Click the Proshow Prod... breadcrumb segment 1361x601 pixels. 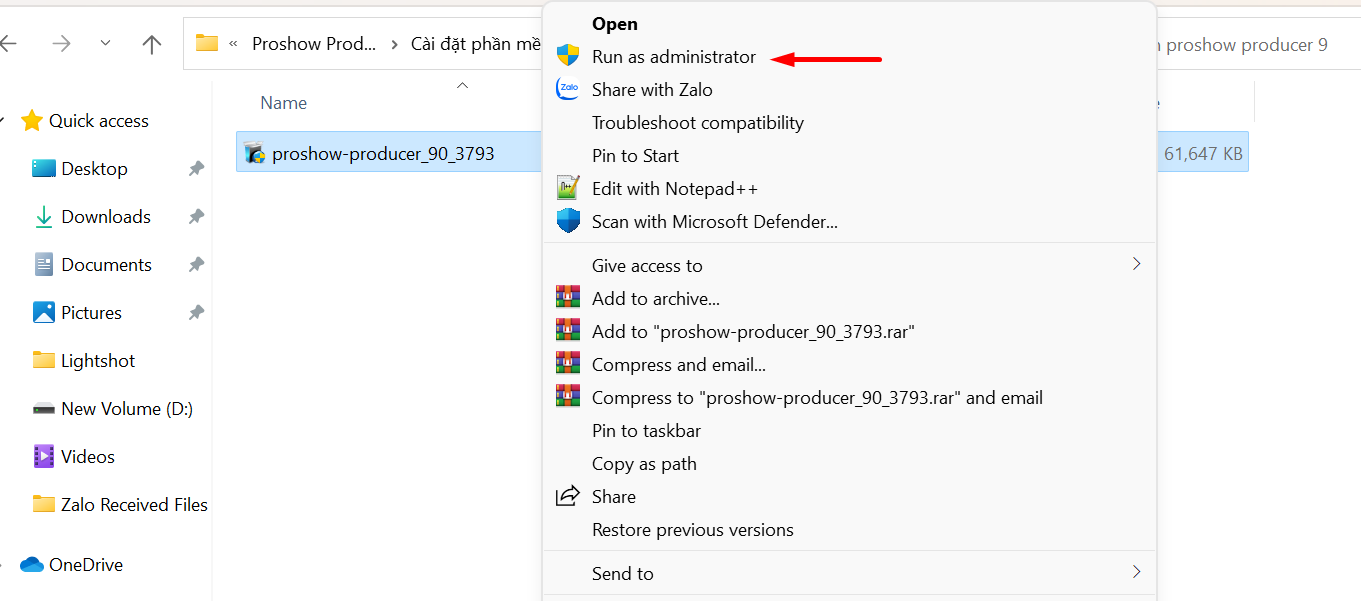[314, 44]
